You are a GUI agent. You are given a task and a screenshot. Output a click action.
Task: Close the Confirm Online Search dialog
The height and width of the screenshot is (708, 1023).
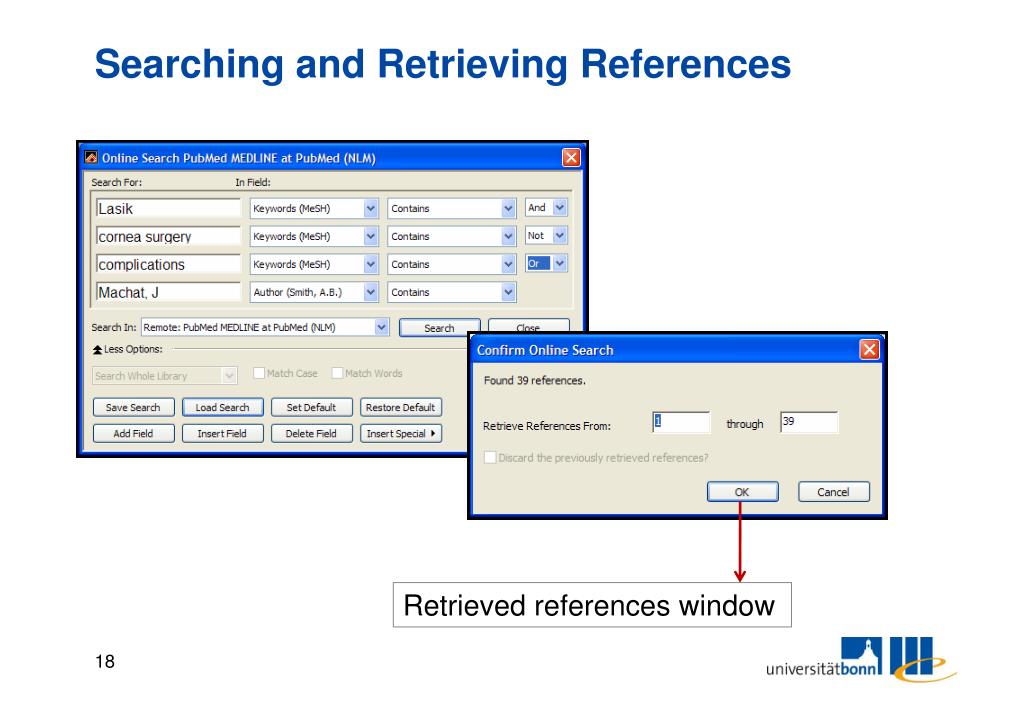(869, 350)
